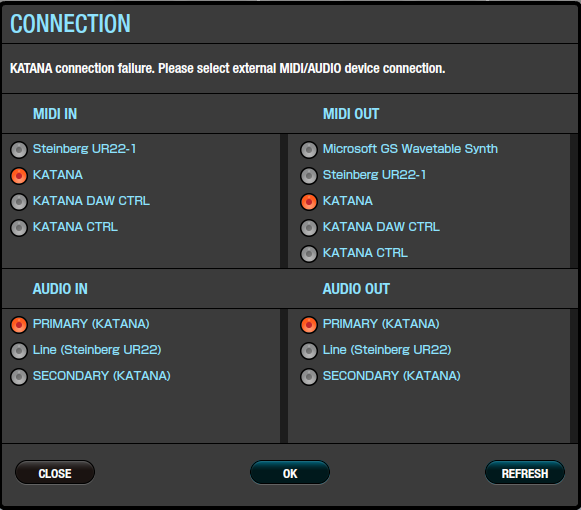
Task: Click the MIDI OUT list scrollbar
Action: click(x=574, y=201)
